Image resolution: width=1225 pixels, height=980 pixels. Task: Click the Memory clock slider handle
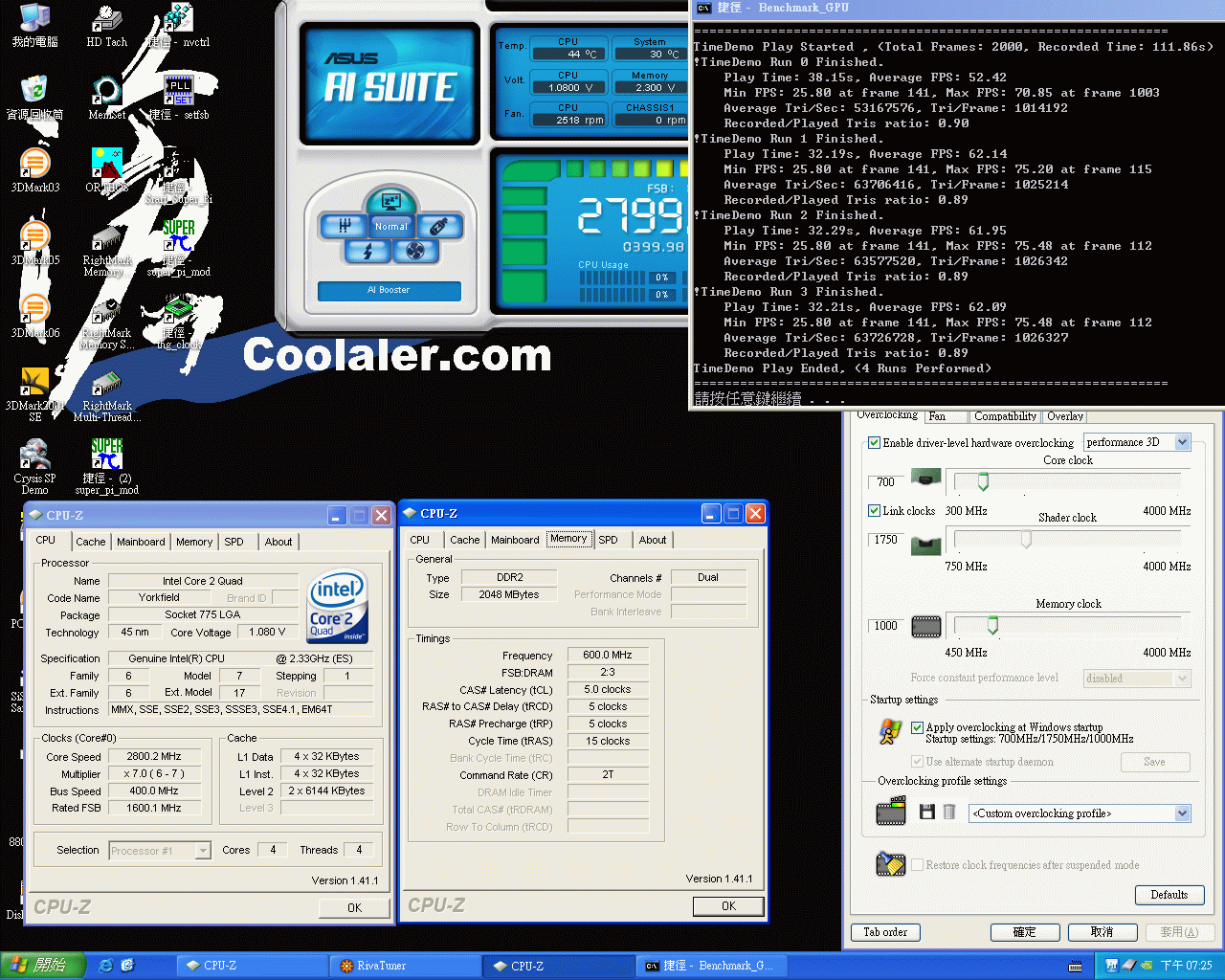992,625
